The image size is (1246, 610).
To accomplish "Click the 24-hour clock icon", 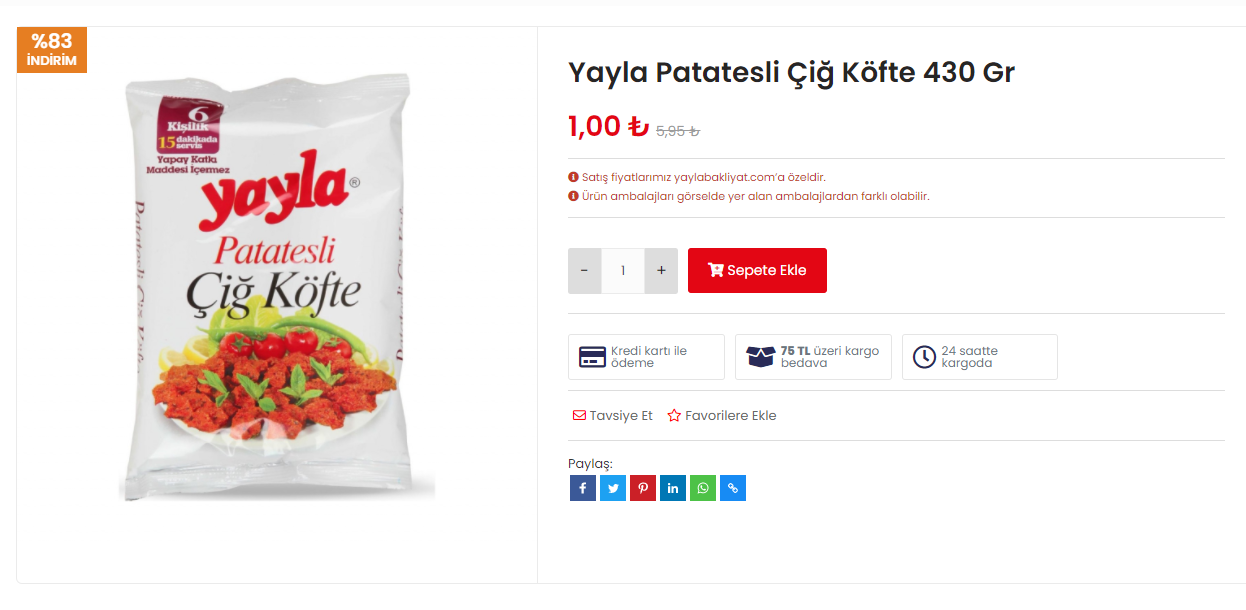I will point(924,357).
